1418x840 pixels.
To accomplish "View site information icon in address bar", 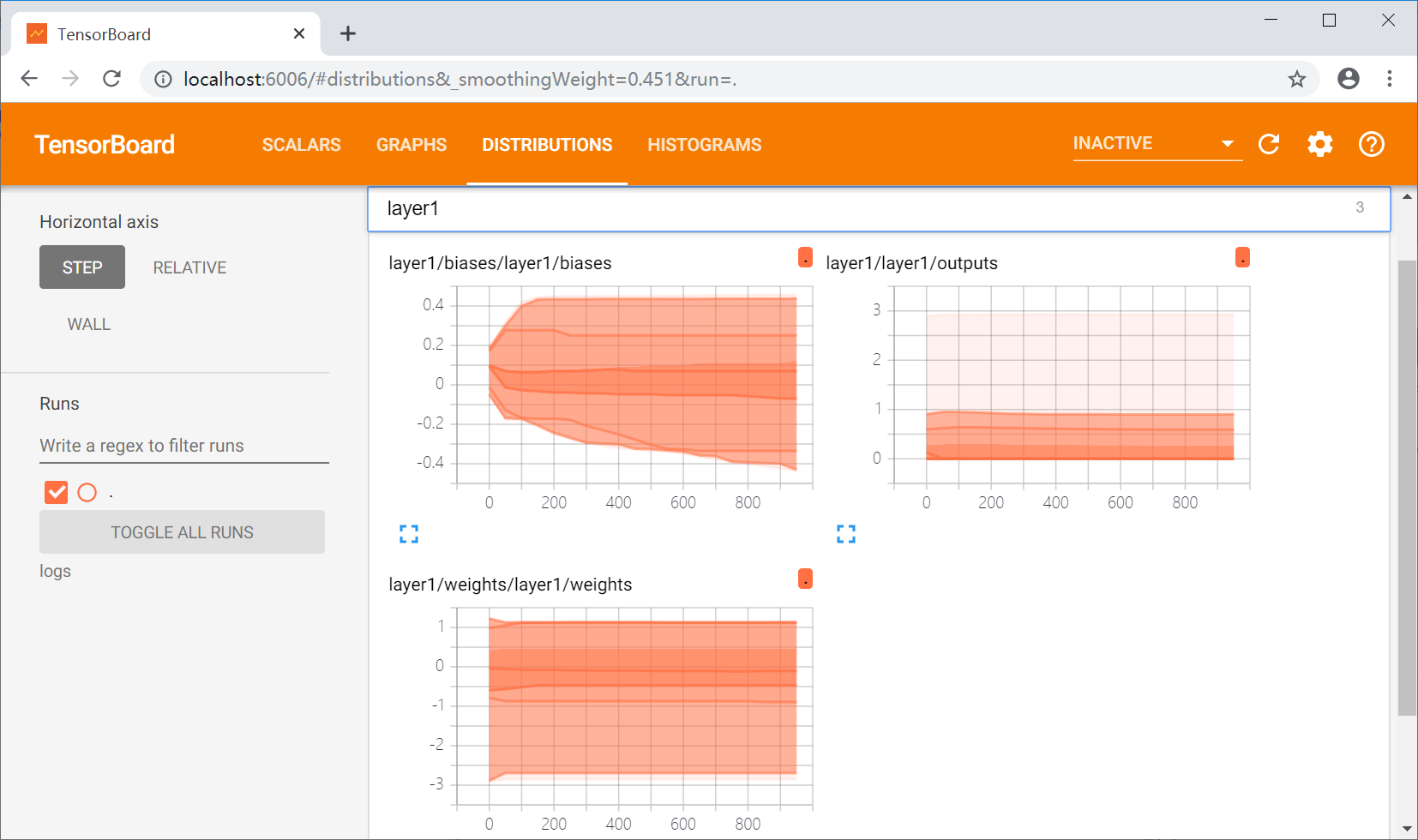I will 163,80.
